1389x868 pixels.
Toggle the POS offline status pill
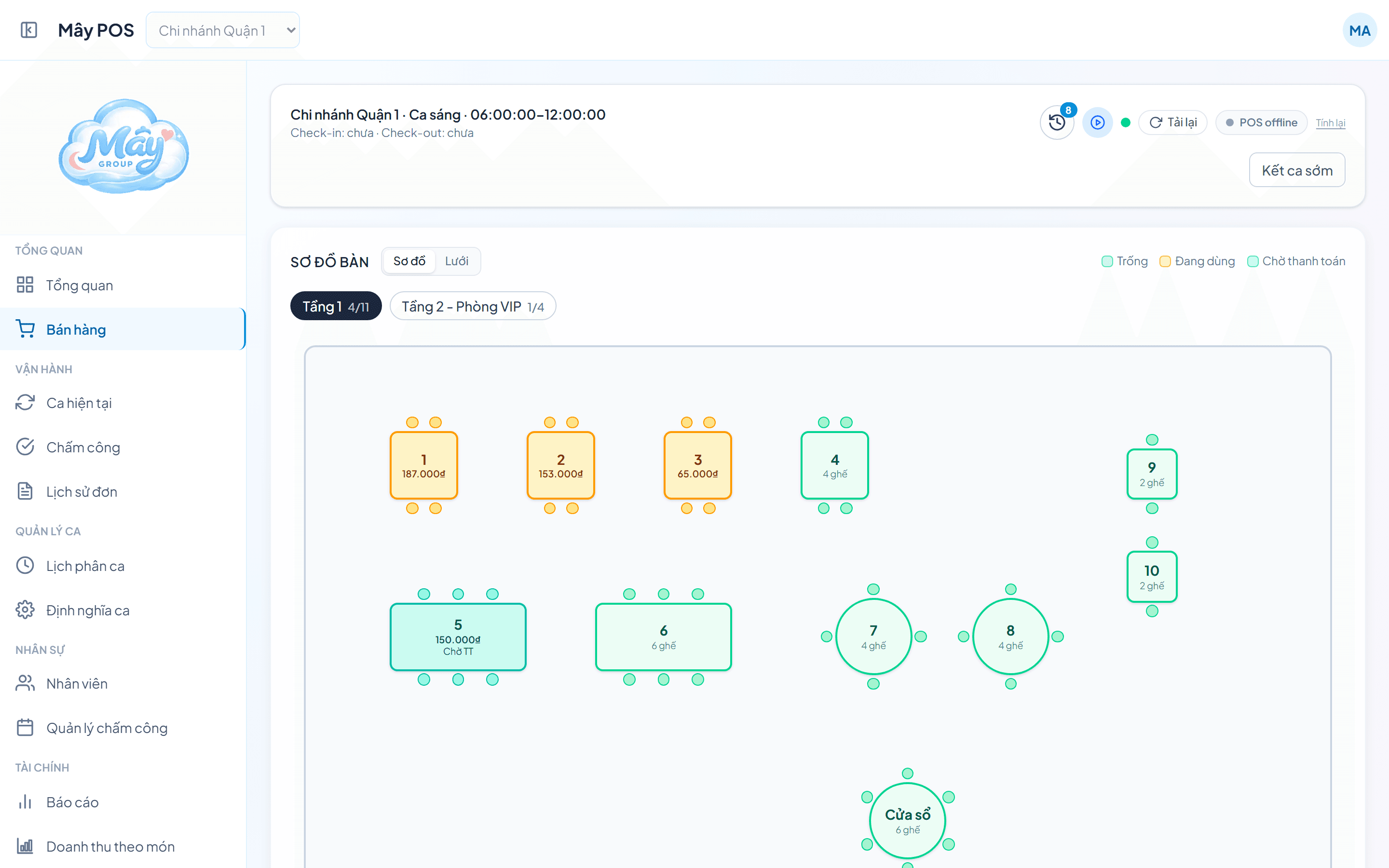point(1261,122)
